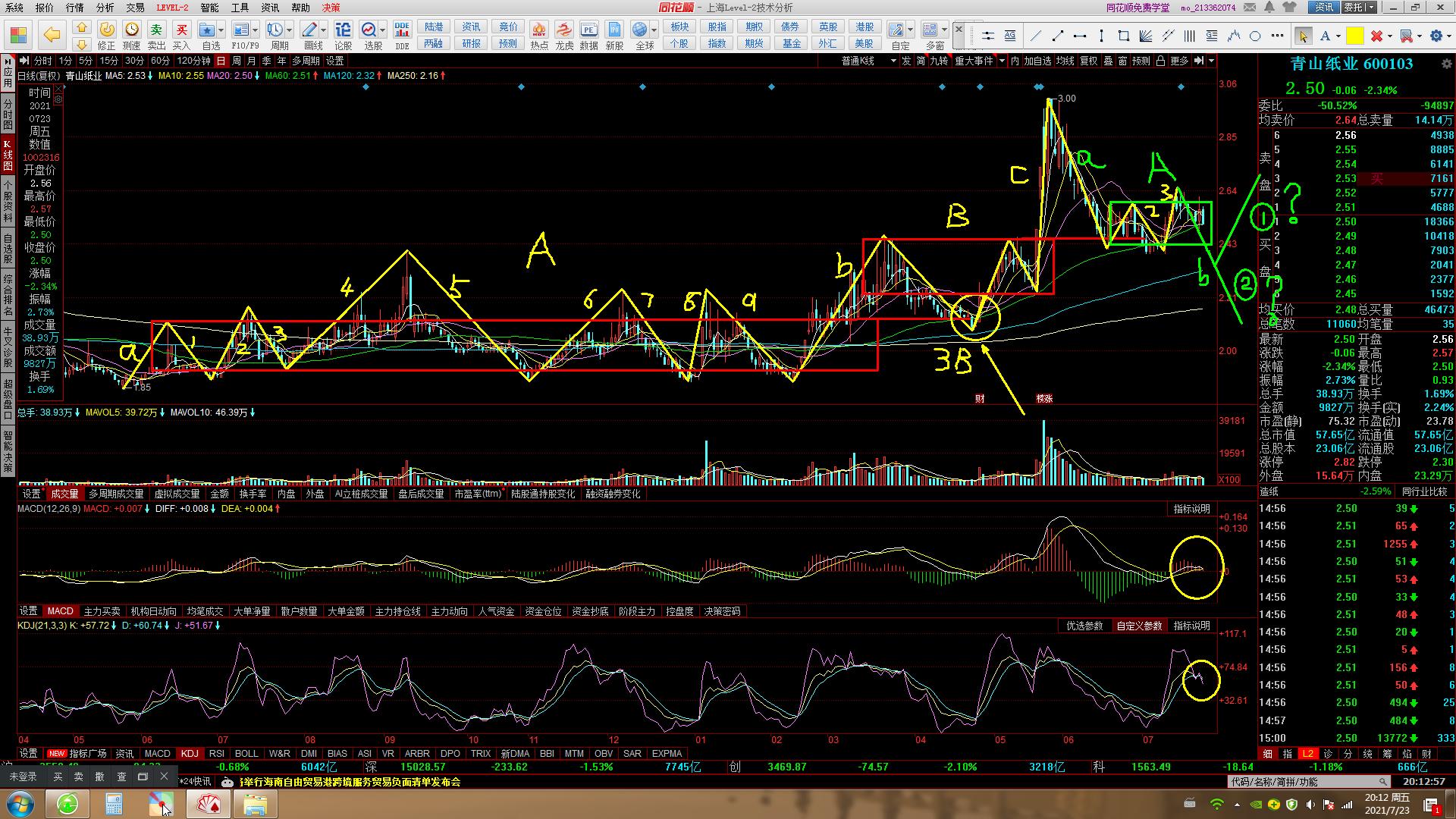Click the 自定义参数 button

(x=1138, y=626)
